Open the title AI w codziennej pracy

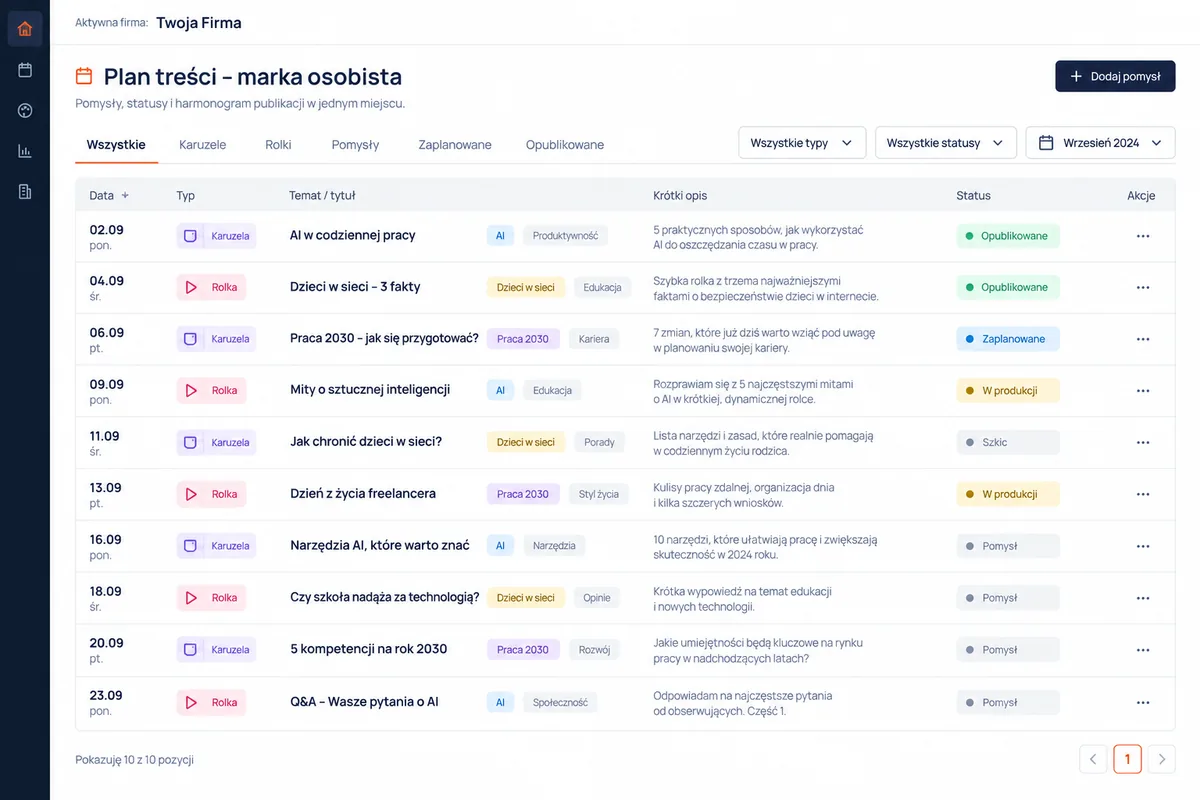353,236
